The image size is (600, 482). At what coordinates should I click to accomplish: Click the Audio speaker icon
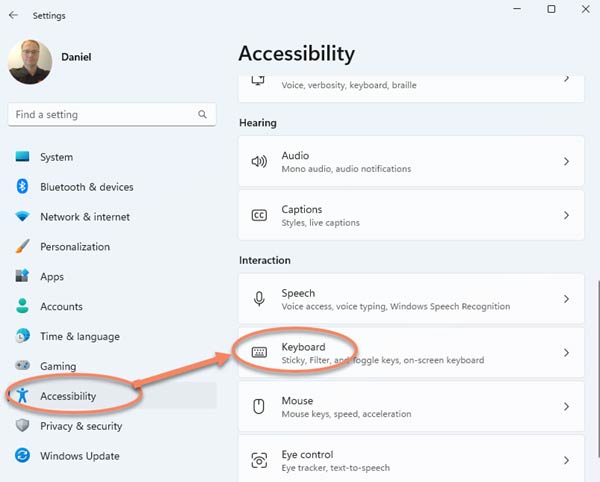pos(259,161)
